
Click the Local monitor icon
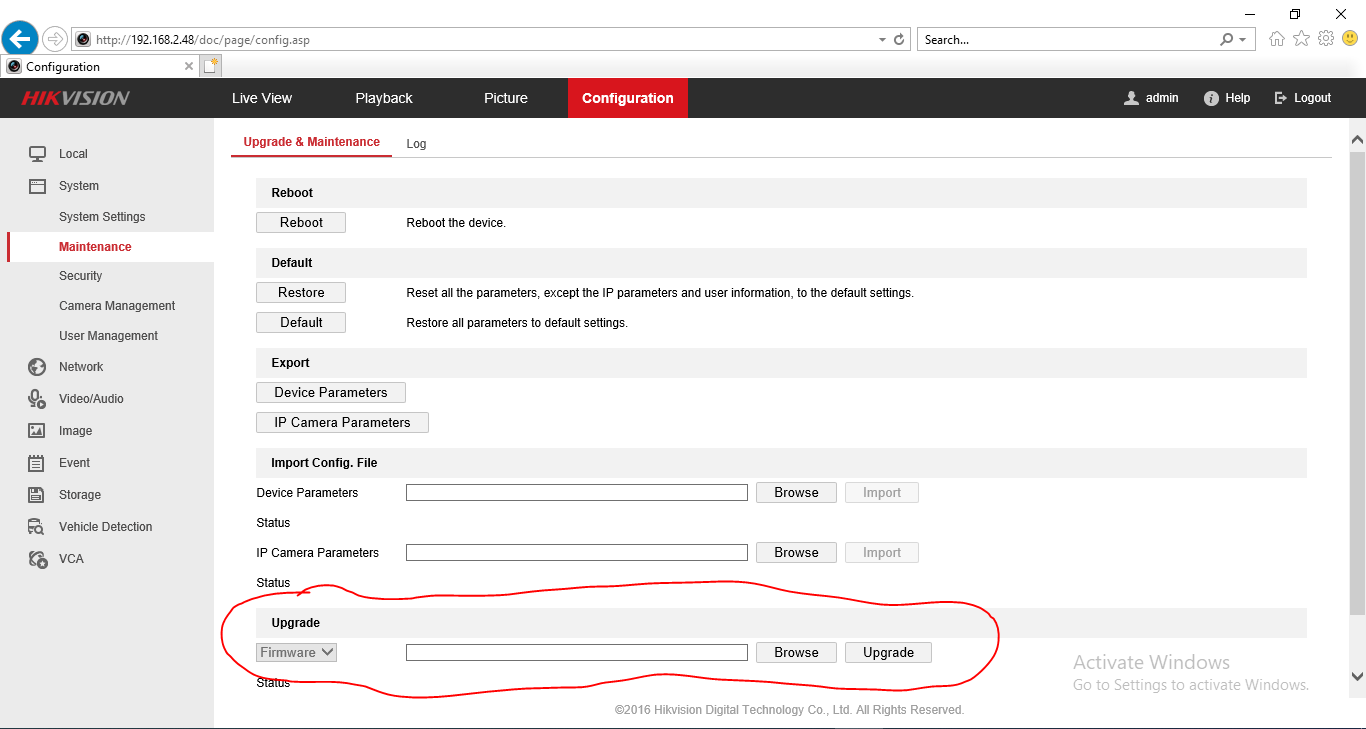(37, 154)
